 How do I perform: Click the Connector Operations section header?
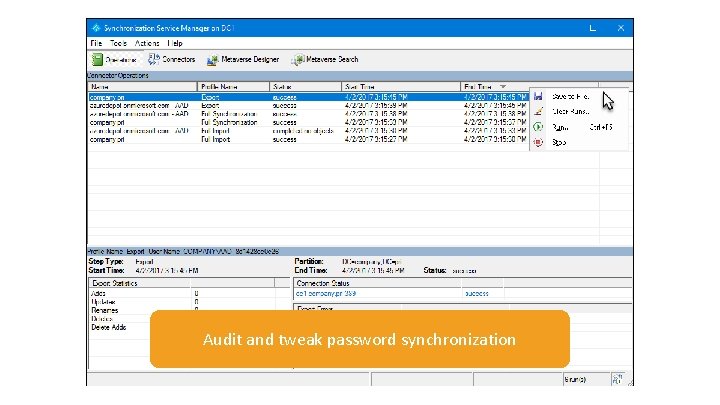[360, 76]
